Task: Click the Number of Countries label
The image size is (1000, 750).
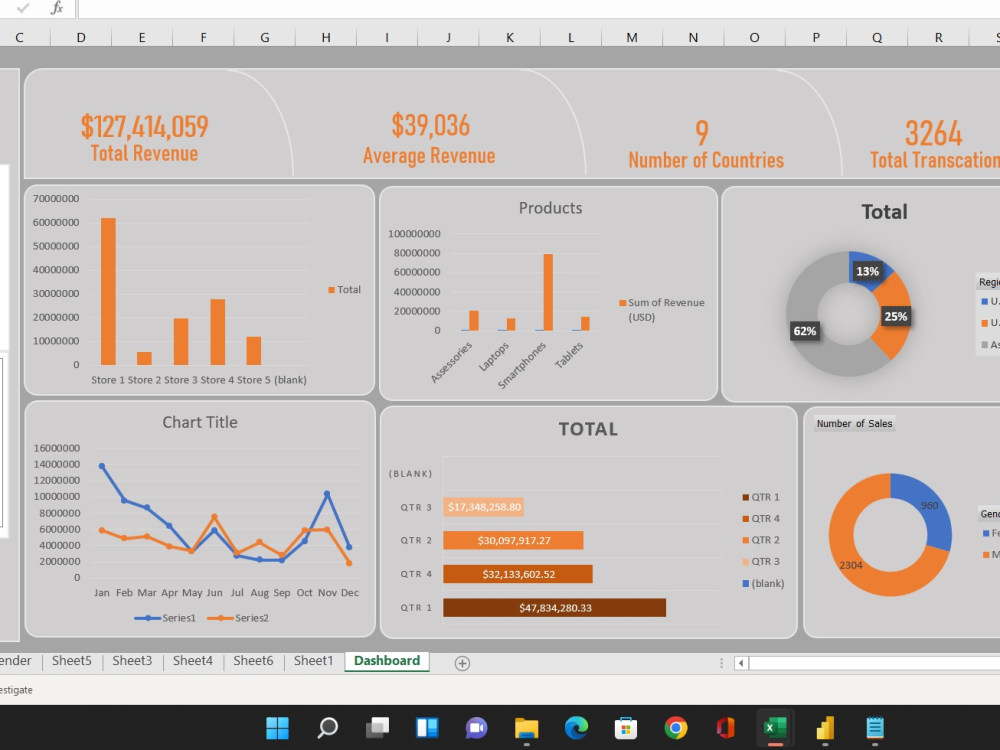Action: (x=706, y=159)
